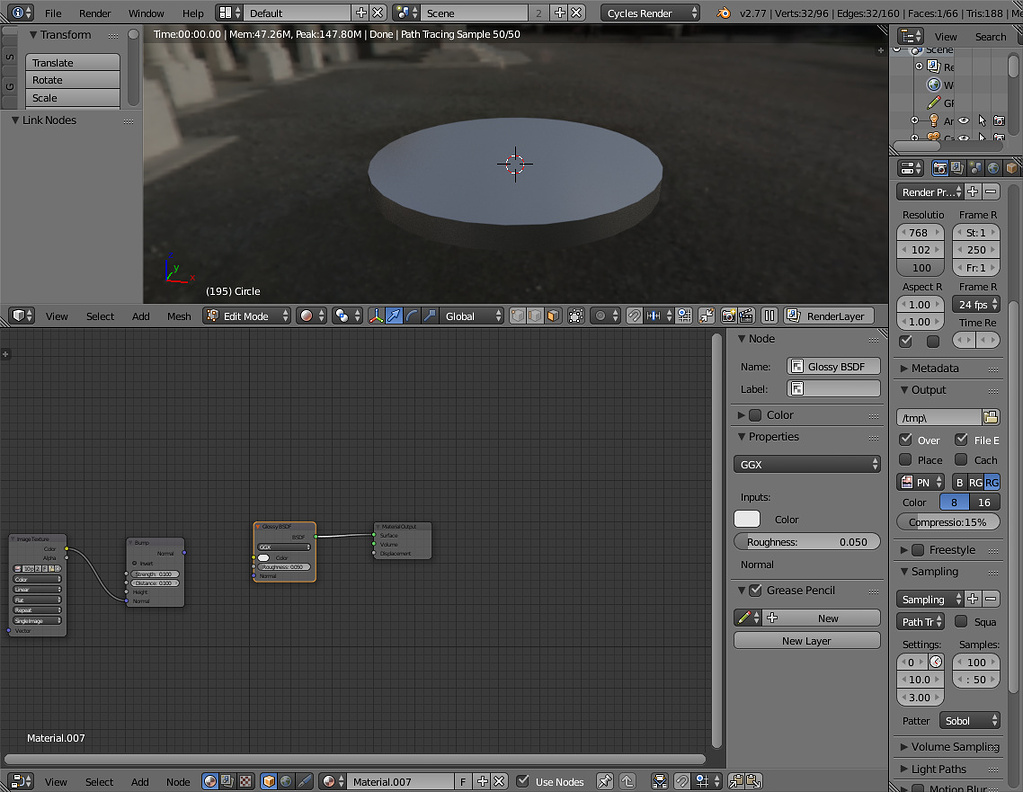Go to parent node tree

[x=628, y=781]
